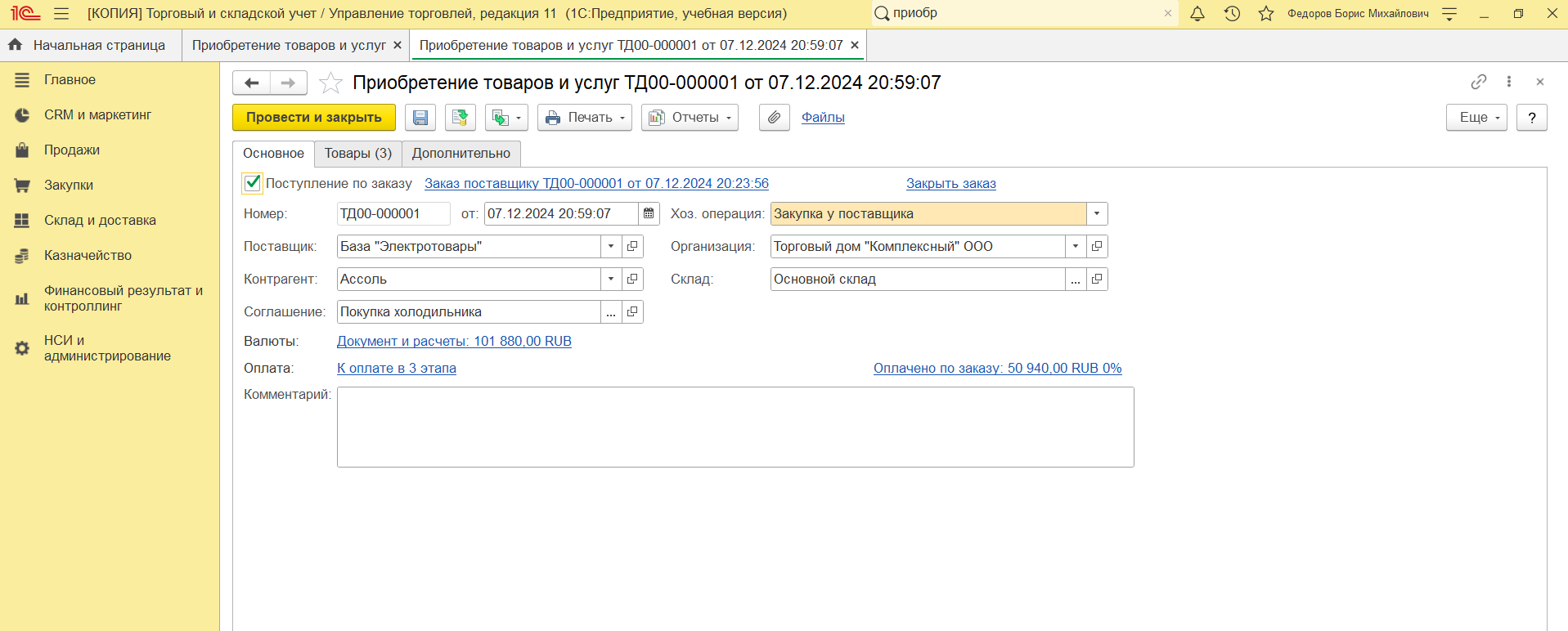Open the vertical dots more menu
The width and height of the screenshot is (1568, 631).
tap(1509, 82)
